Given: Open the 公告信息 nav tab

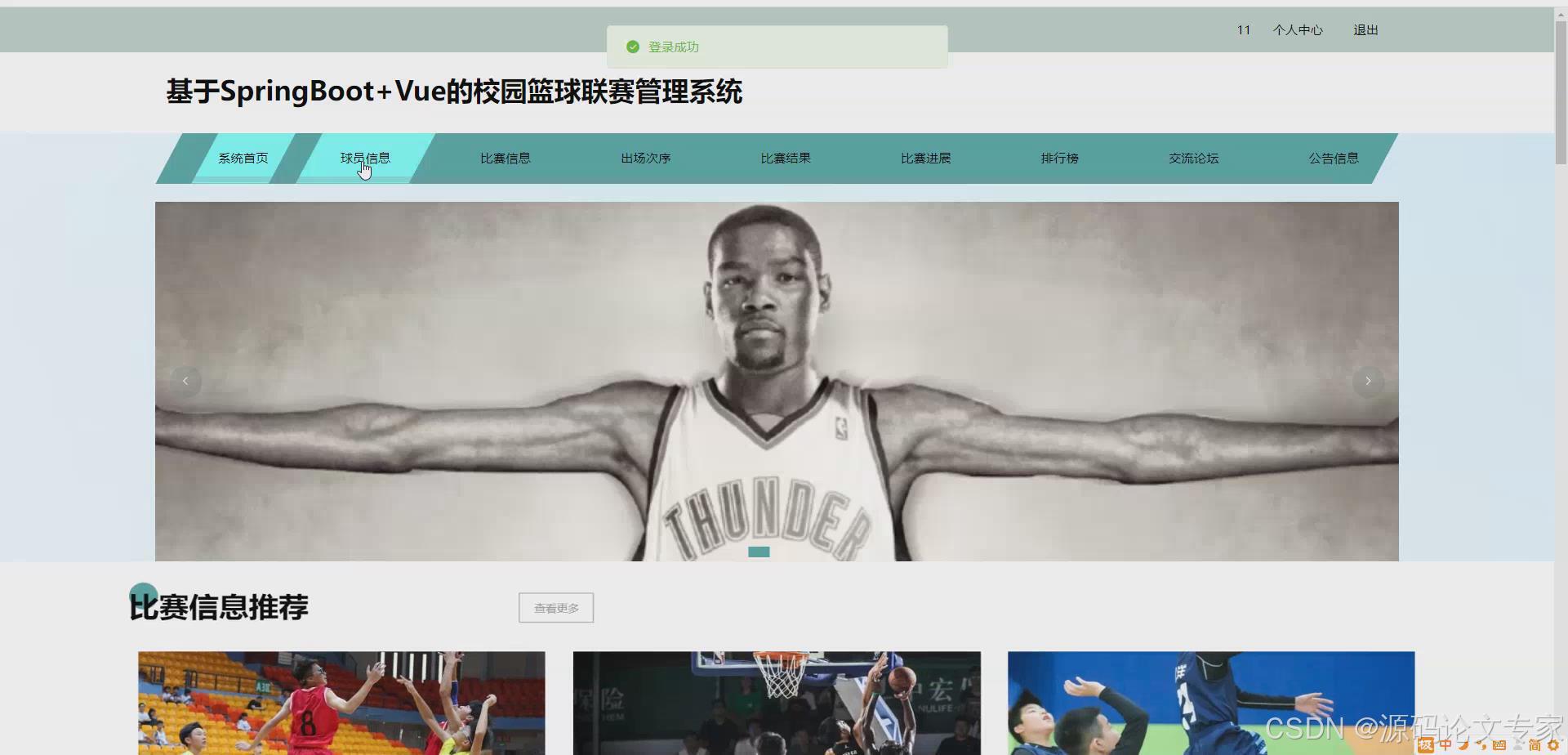Looking at the screenshot, I should (1333, 159).
